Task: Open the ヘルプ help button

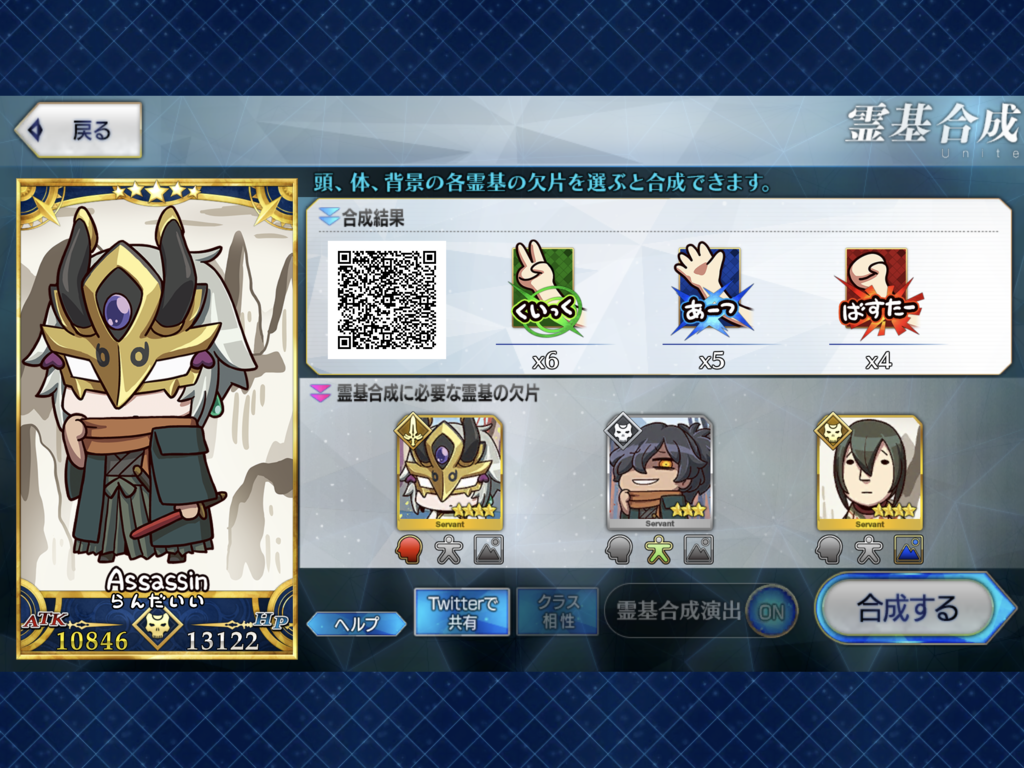Action: tap(356, 624)
